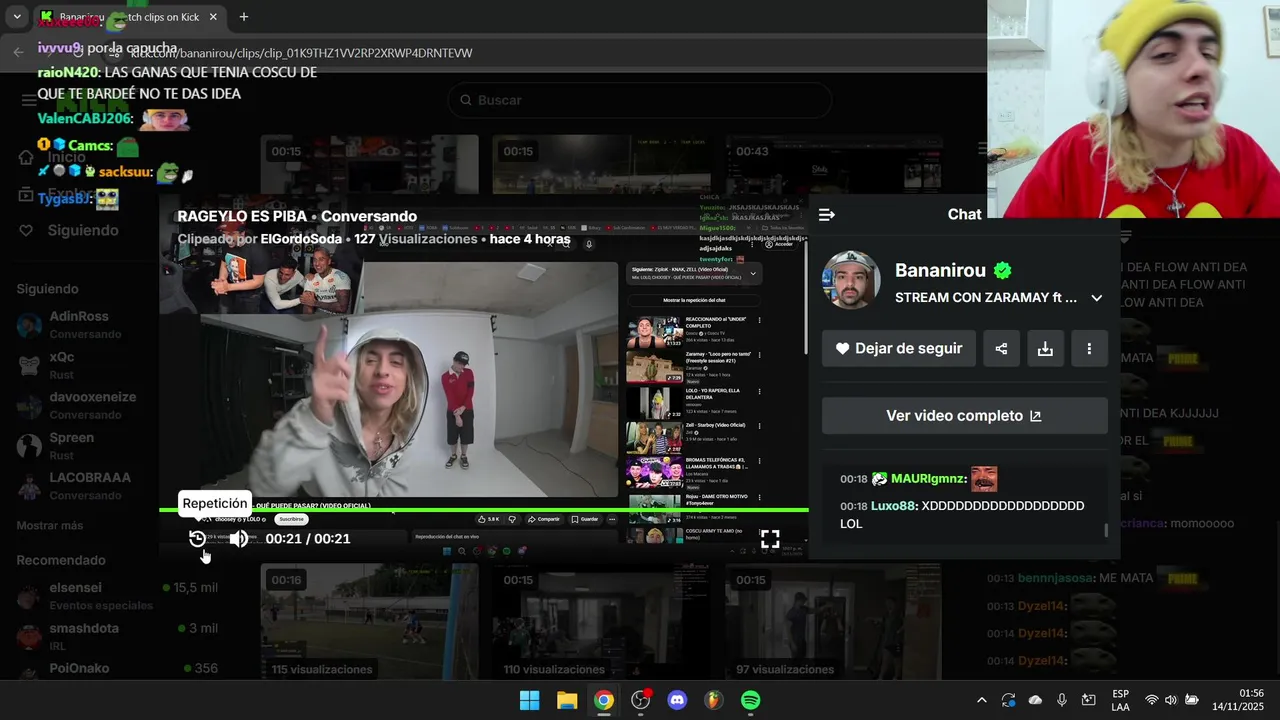
Task: Click the Dejar de seguir button
Action: point(899,349)
